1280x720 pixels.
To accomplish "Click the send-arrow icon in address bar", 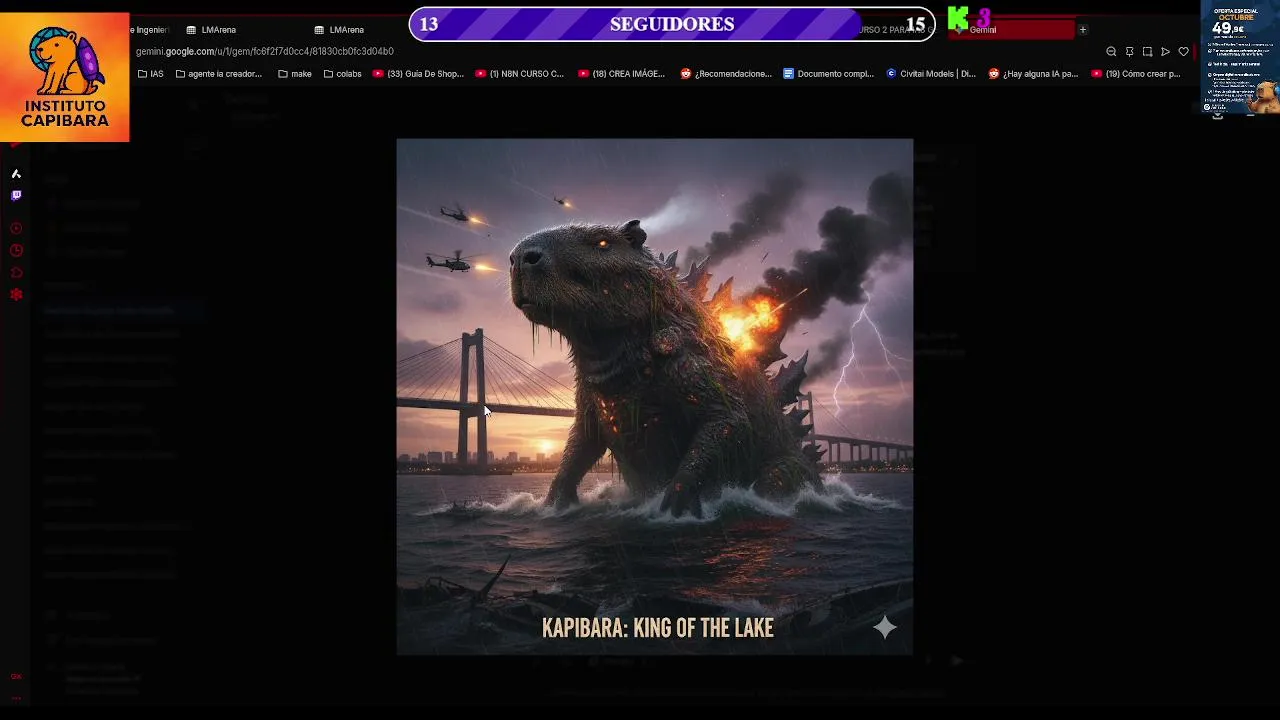I will (x=1165, y=52).
